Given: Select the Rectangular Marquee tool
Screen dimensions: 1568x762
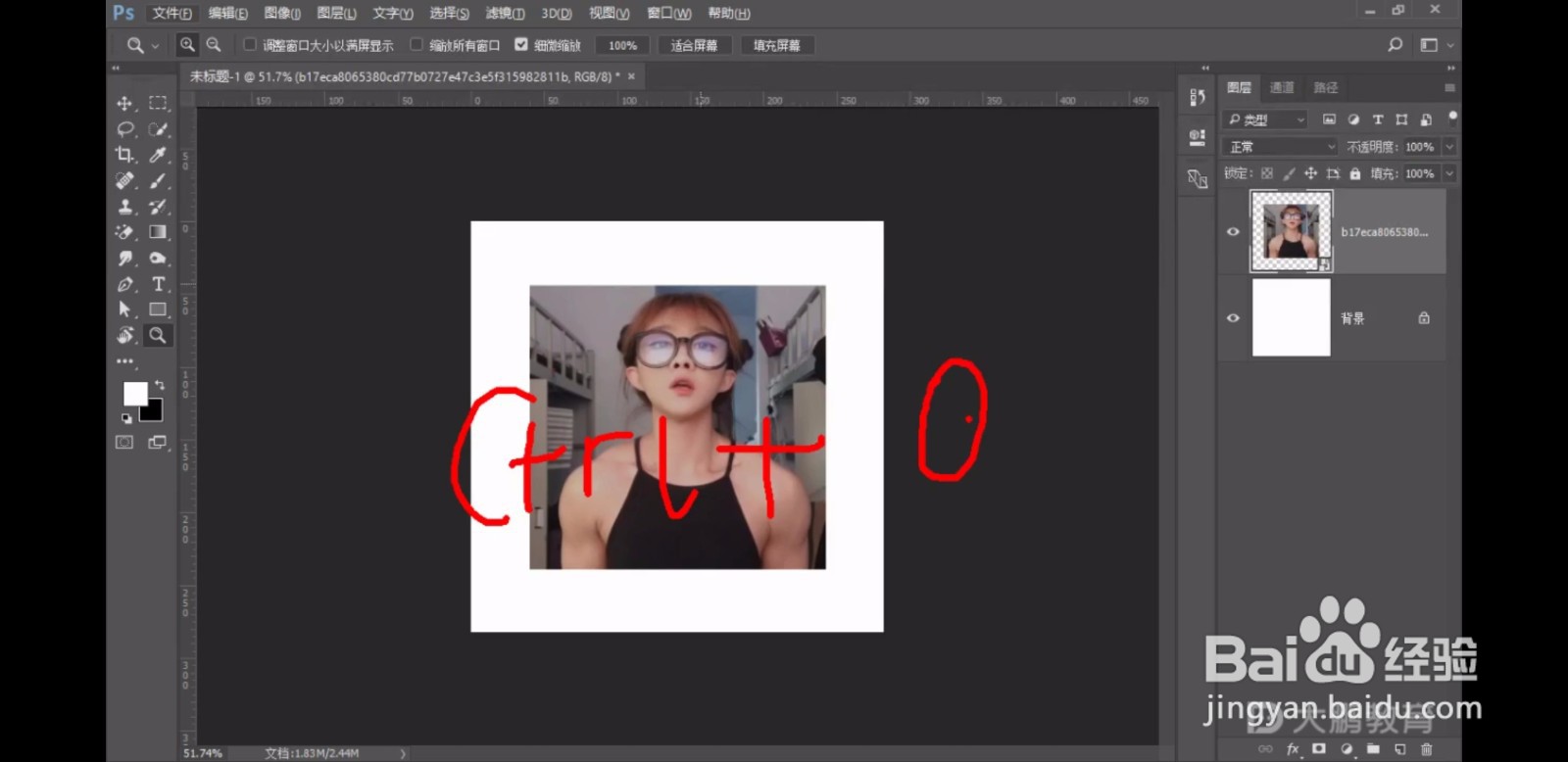Looking at the screenshot, I should pyautogui.click(x=157, y=103).
